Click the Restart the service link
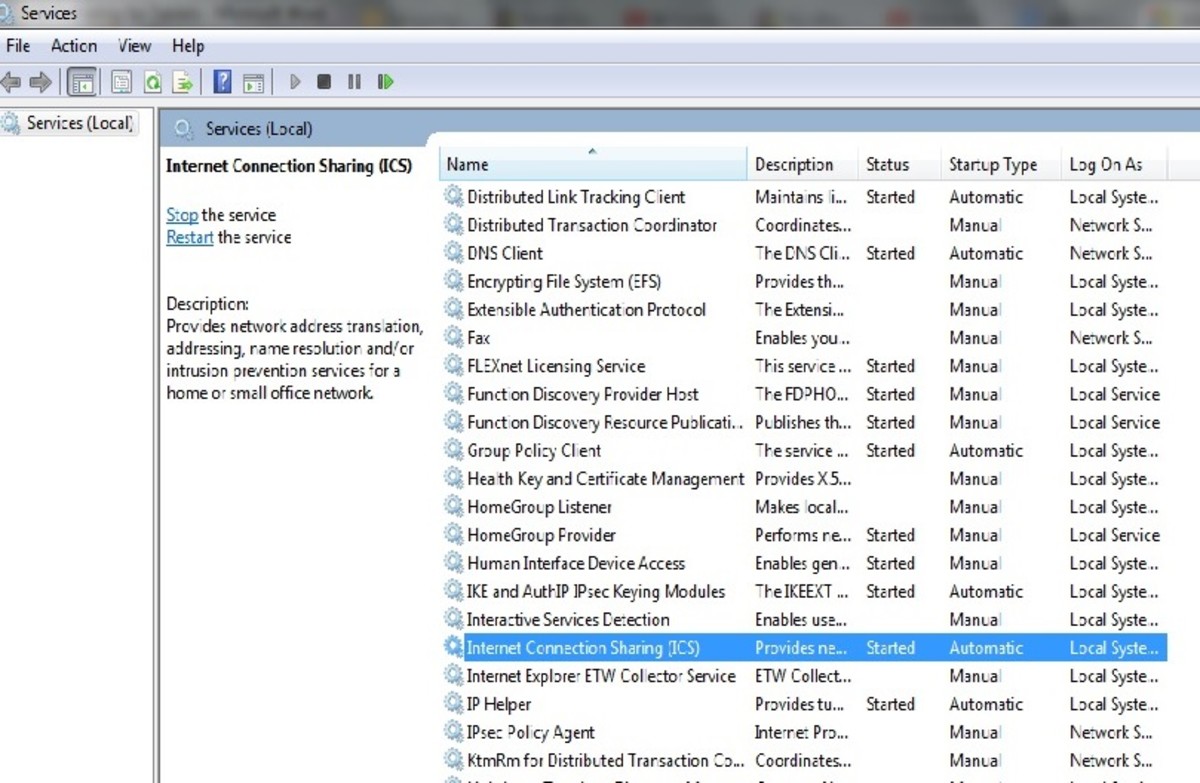Image resolution: width=1200 pixels, height=783 pixels. (189, 237)
